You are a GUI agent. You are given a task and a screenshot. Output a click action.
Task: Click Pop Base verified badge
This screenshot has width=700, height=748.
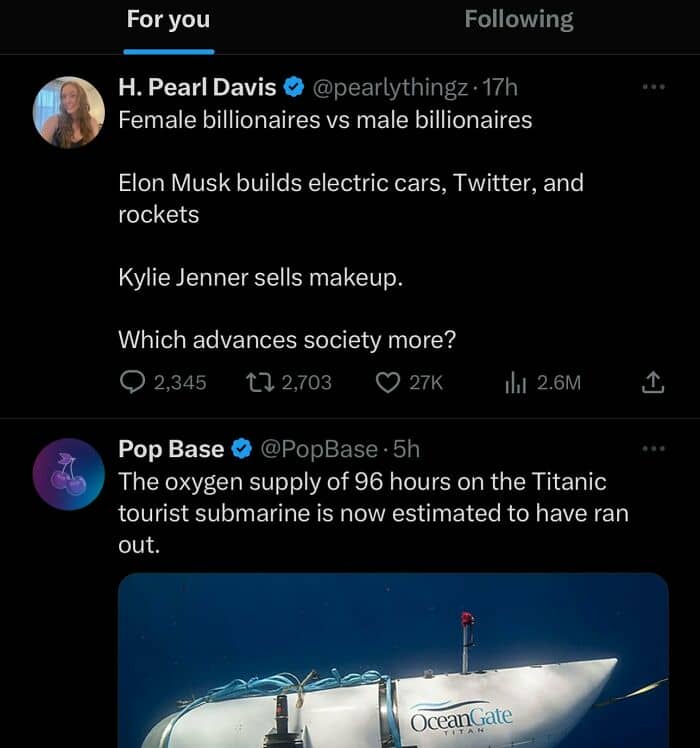242,449
